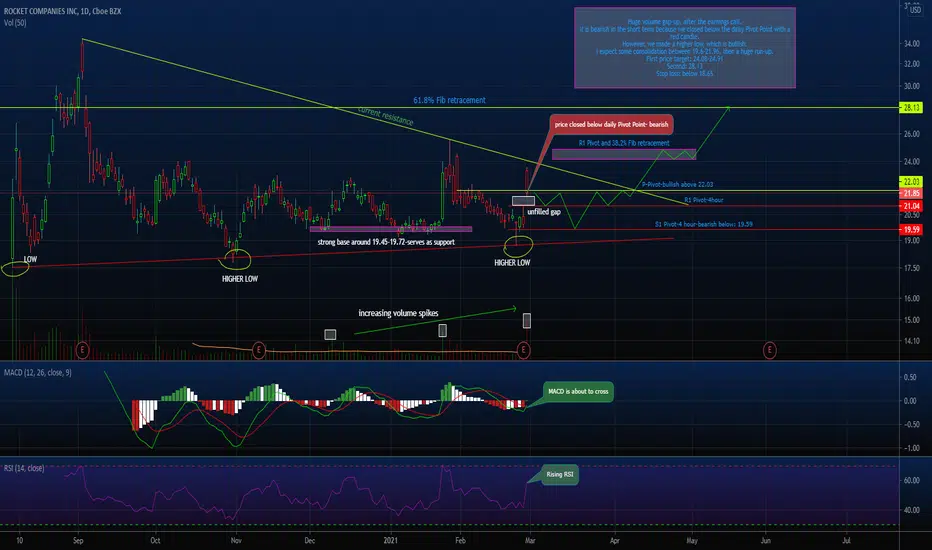The height and width of the screenshot is (550, 932).
Task: Select the blue analysis note box at top
Action: (x=685, y=48)
